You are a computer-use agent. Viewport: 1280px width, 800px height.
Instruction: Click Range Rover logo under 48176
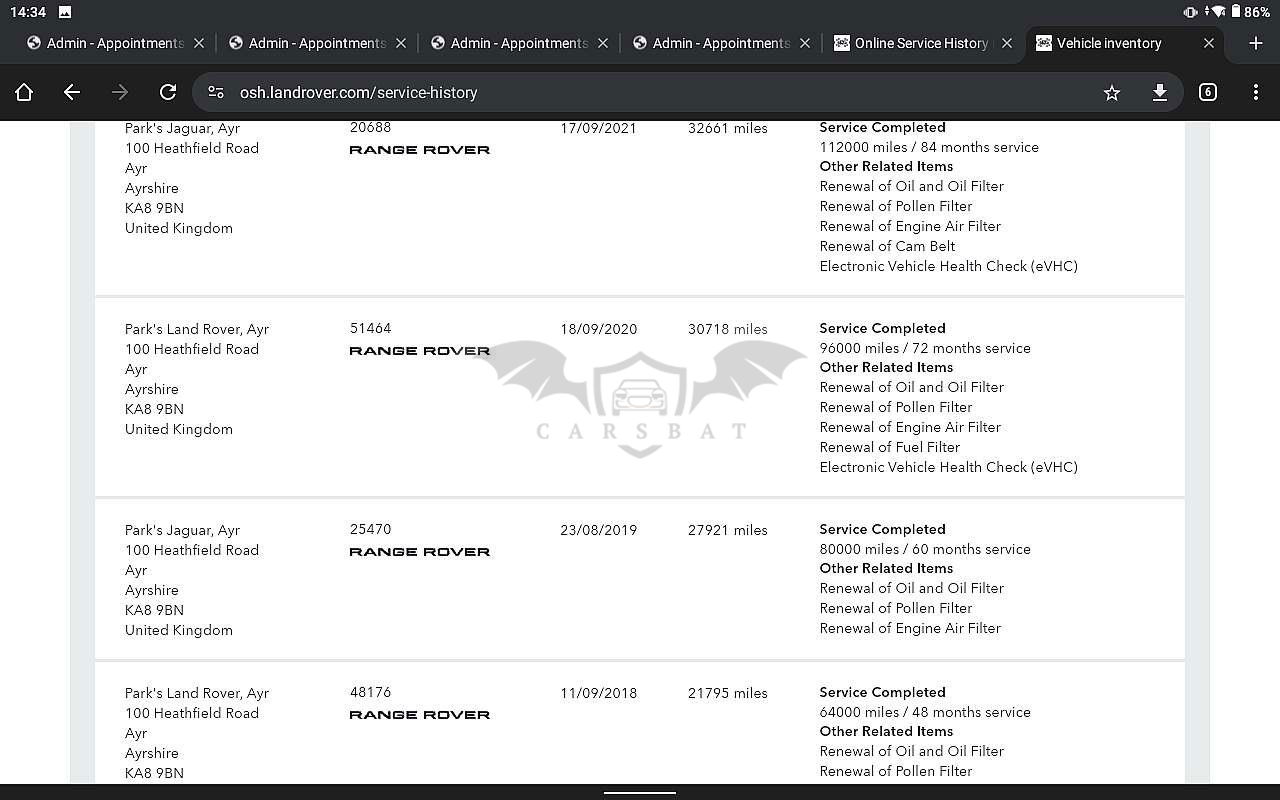(419, 715)
